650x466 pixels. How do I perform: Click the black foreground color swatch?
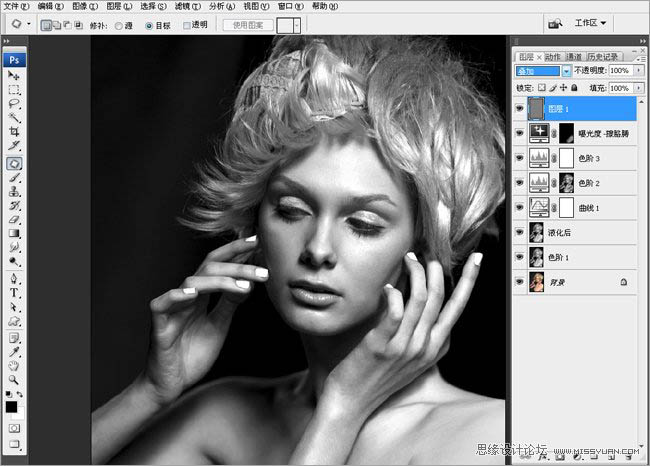click(x=12, y=406)
